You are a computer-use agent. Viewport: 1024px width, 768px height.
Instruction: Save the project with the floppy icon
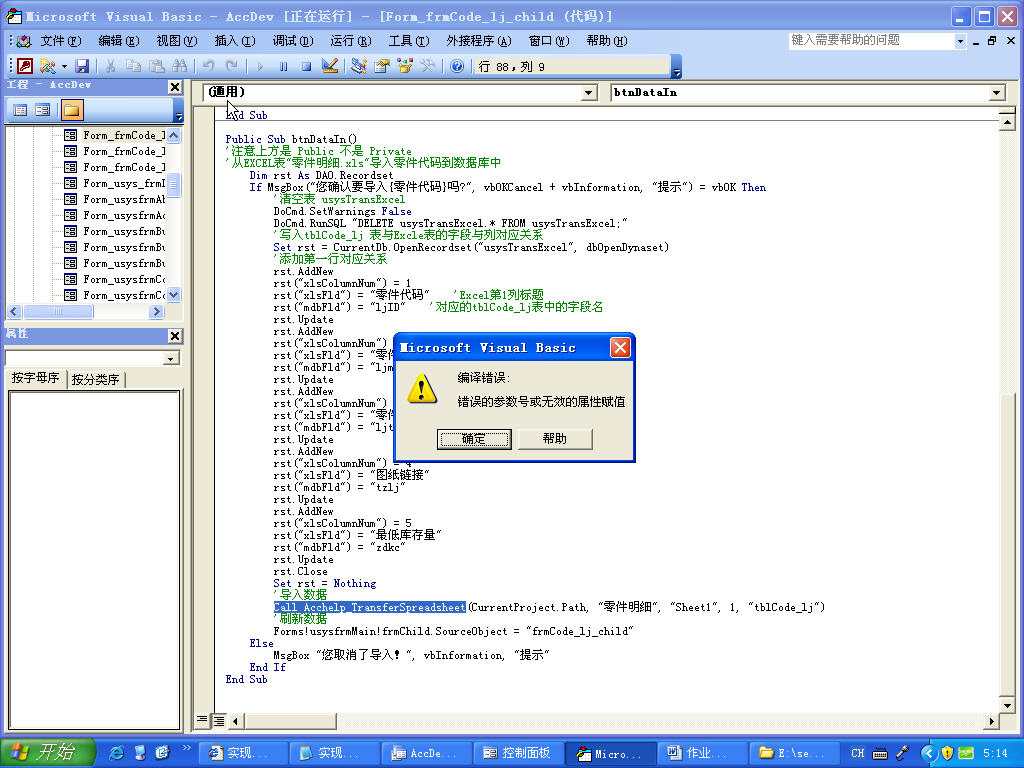point(82,66)
